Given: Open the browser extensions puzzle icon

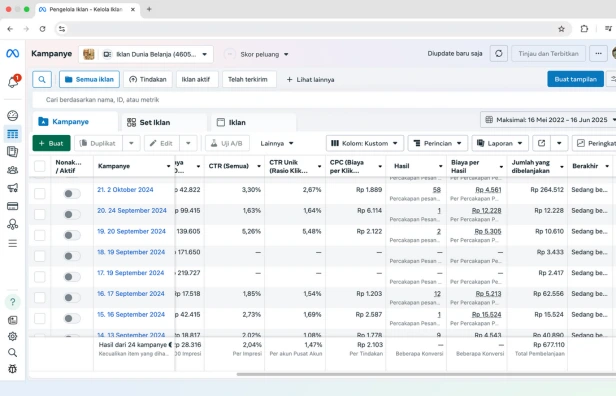Looking at the screenshot, I should 584,29.
